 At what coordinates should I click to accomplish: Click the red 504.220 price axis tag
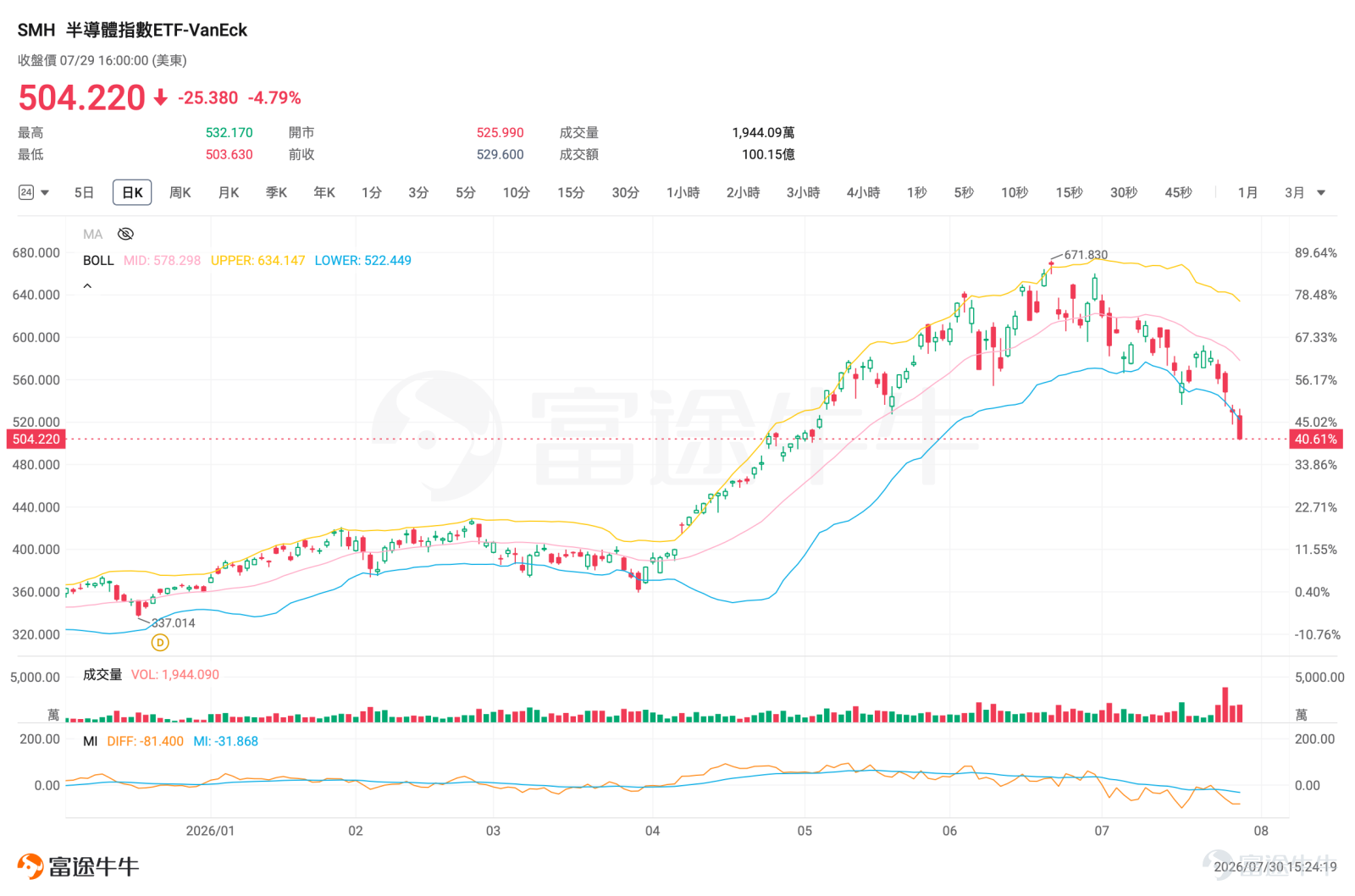36,439
